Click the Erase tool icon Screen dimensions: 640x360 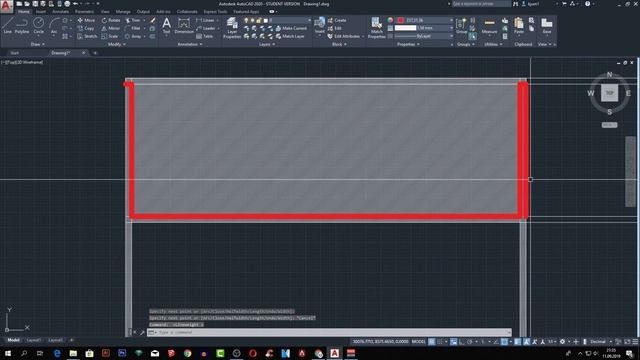(x=153, y=20)
